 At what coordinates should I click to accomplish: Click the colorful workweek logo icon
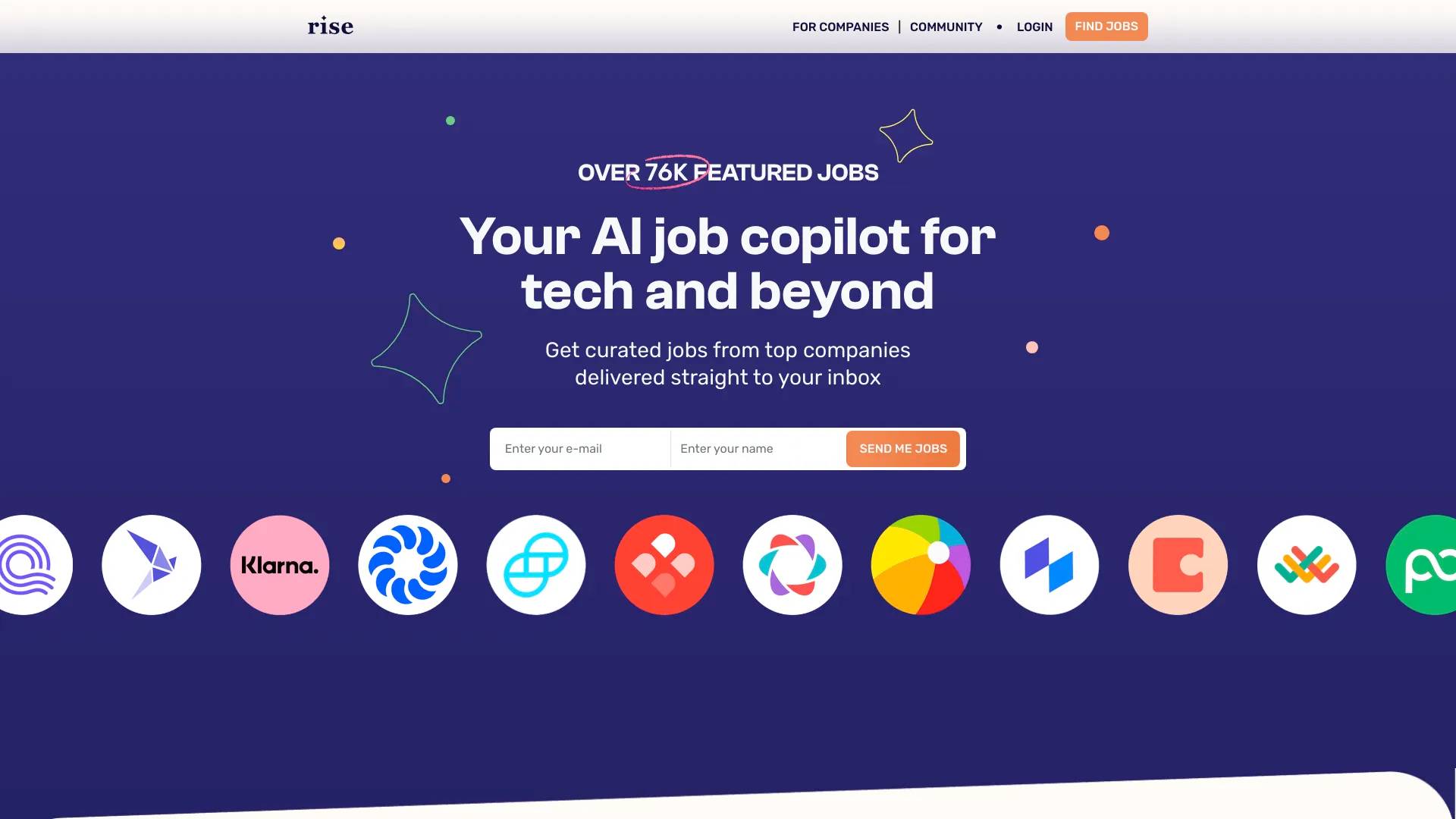tap(1307, 565)
